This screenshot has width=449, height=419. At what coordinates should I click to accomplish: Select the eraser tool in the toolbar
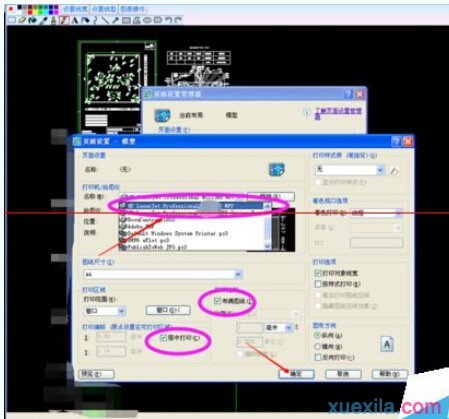point(22,20)
